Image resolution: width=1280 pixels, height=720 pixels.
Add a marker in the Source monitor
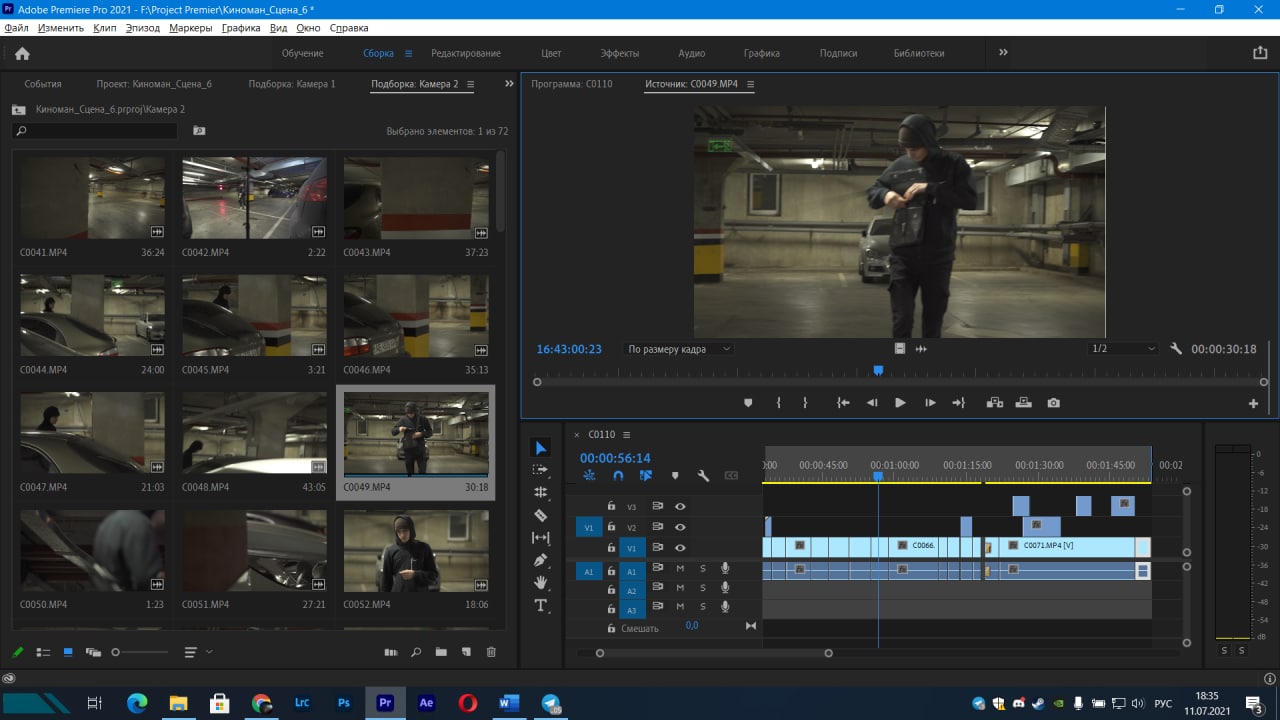click(748, 403)
